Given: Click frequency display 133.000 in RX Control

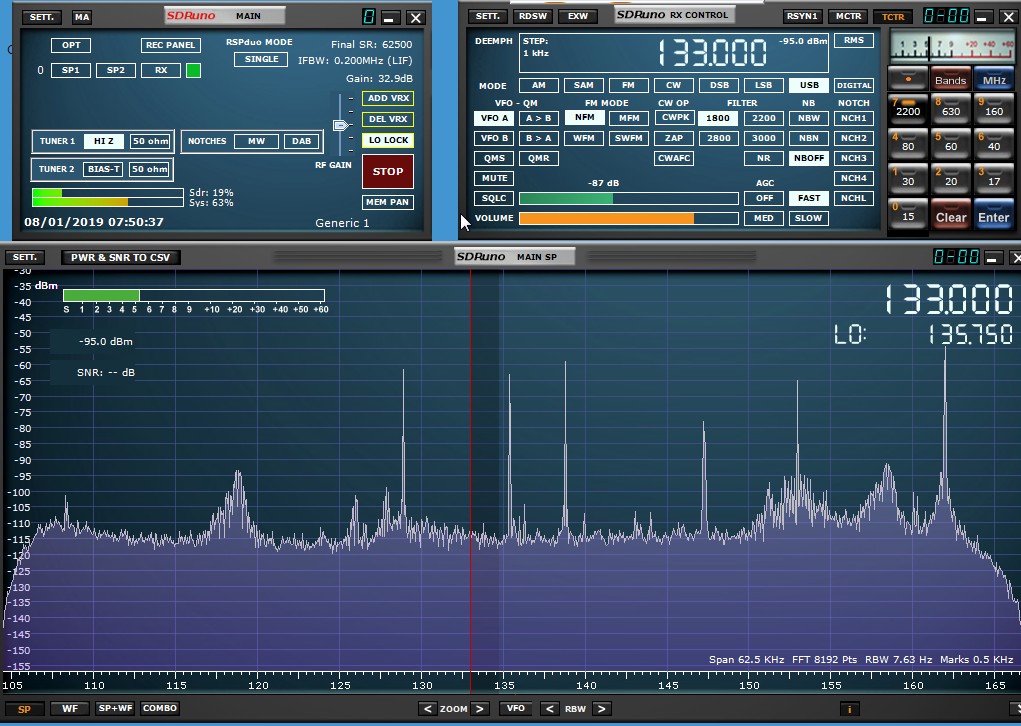Looking at the screenshot, I should [x=712, y=53].
